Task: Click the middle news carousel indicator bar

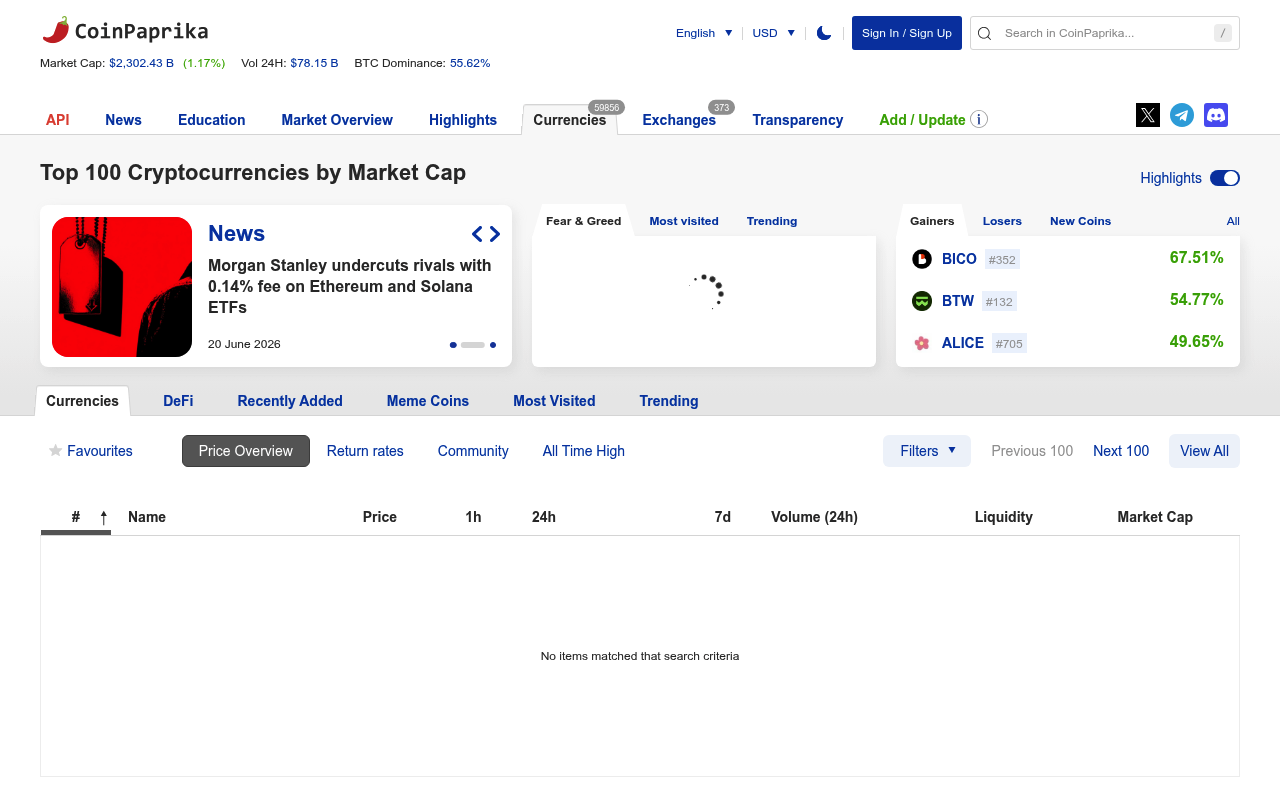Action: click(473, 345)
